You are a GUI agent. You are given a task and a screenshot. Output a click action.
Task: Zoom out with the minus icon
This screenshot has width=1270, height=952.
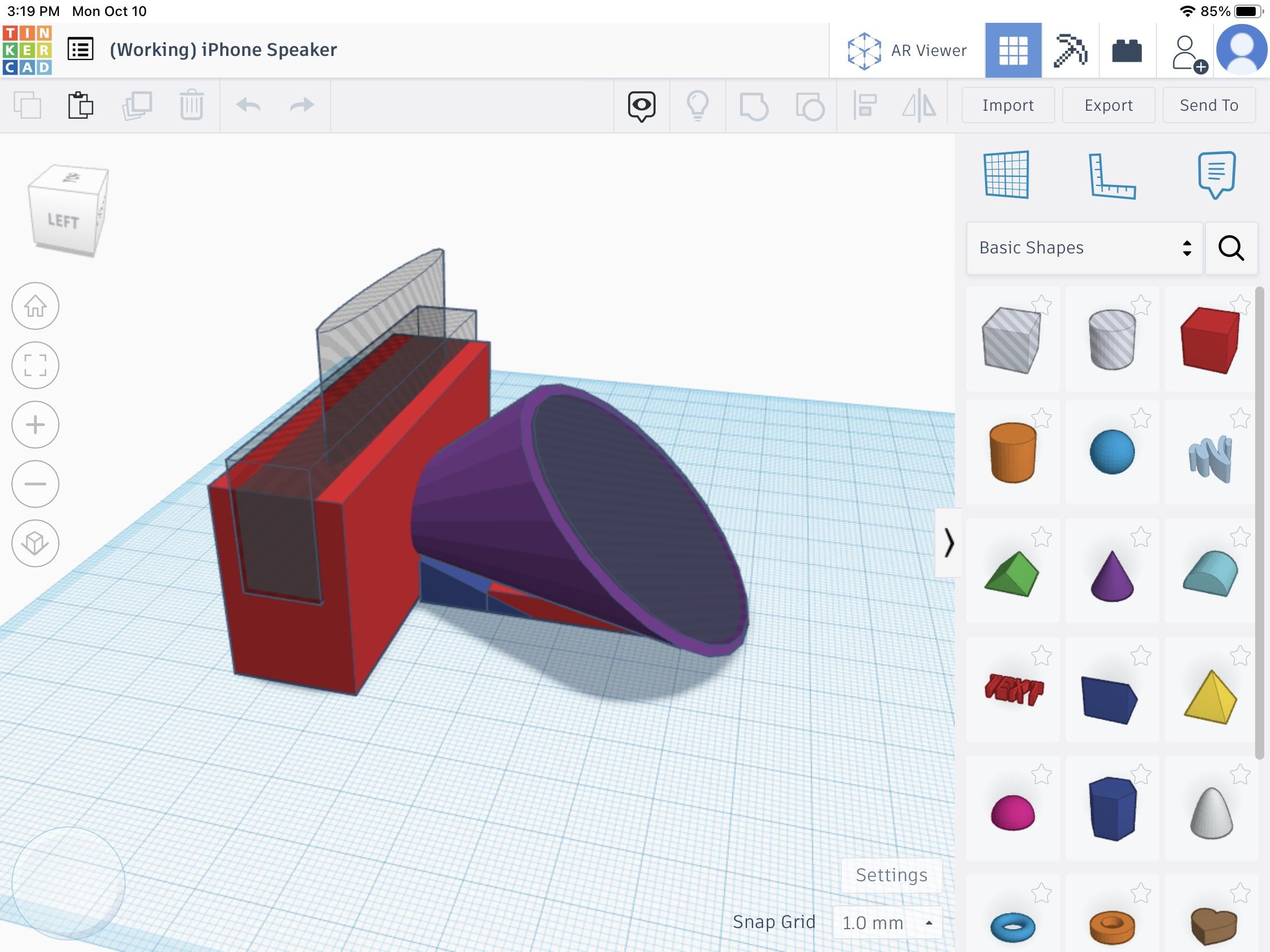pos(35,484)
